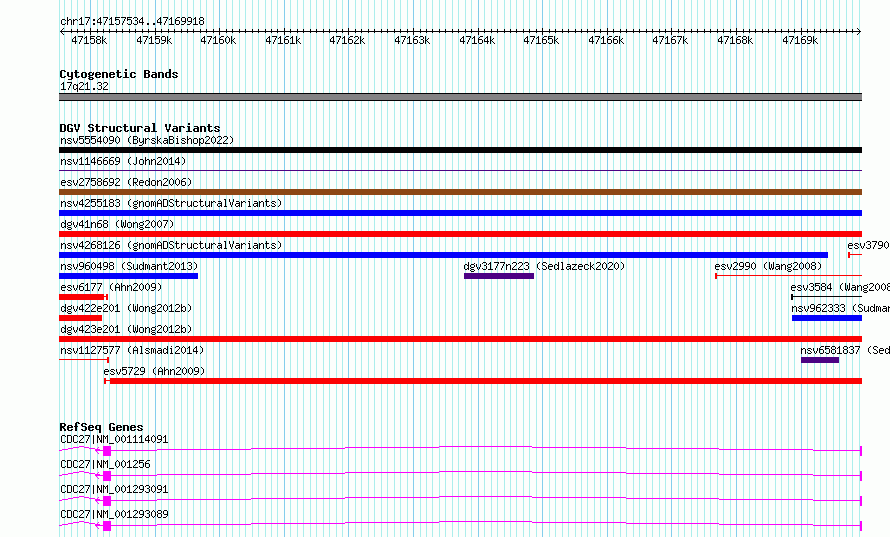Open transcript CDC27|NM_001114091 label
Screen dimensions: 890x537
point(114,439)
